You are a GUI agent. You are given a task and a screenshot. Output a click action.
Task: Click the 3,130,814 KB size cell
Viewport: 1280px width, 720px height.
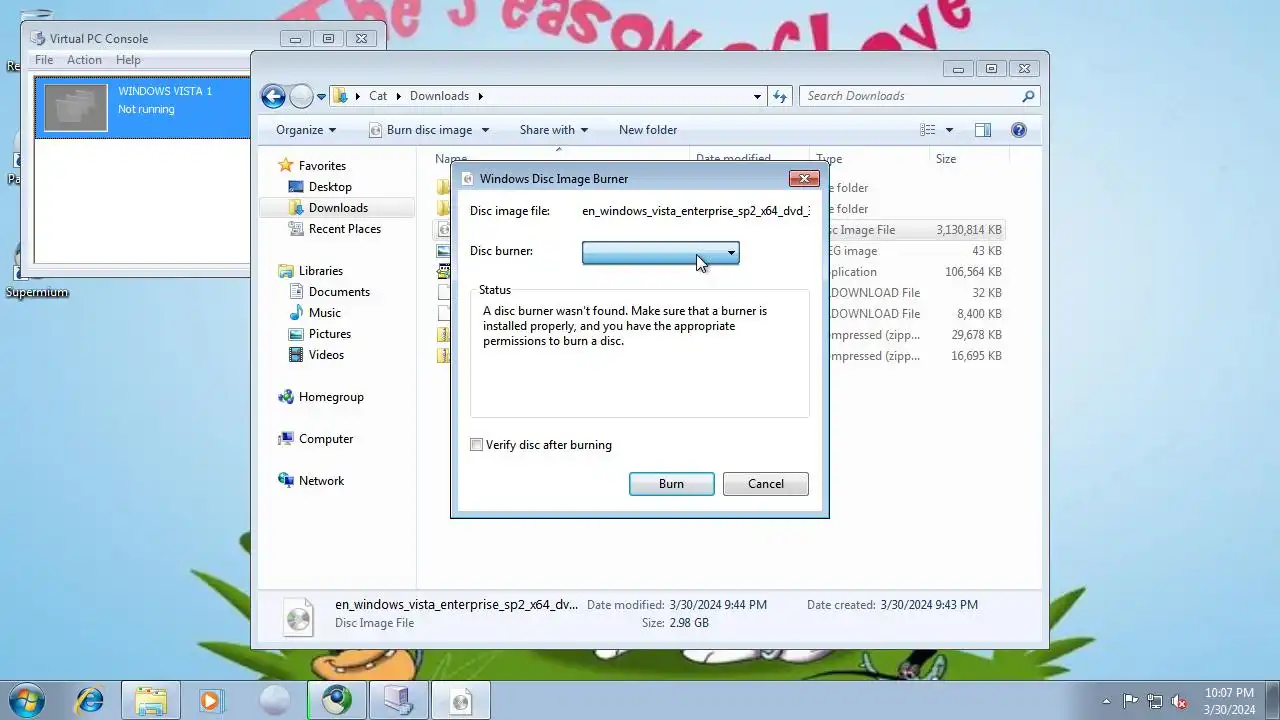968,230
